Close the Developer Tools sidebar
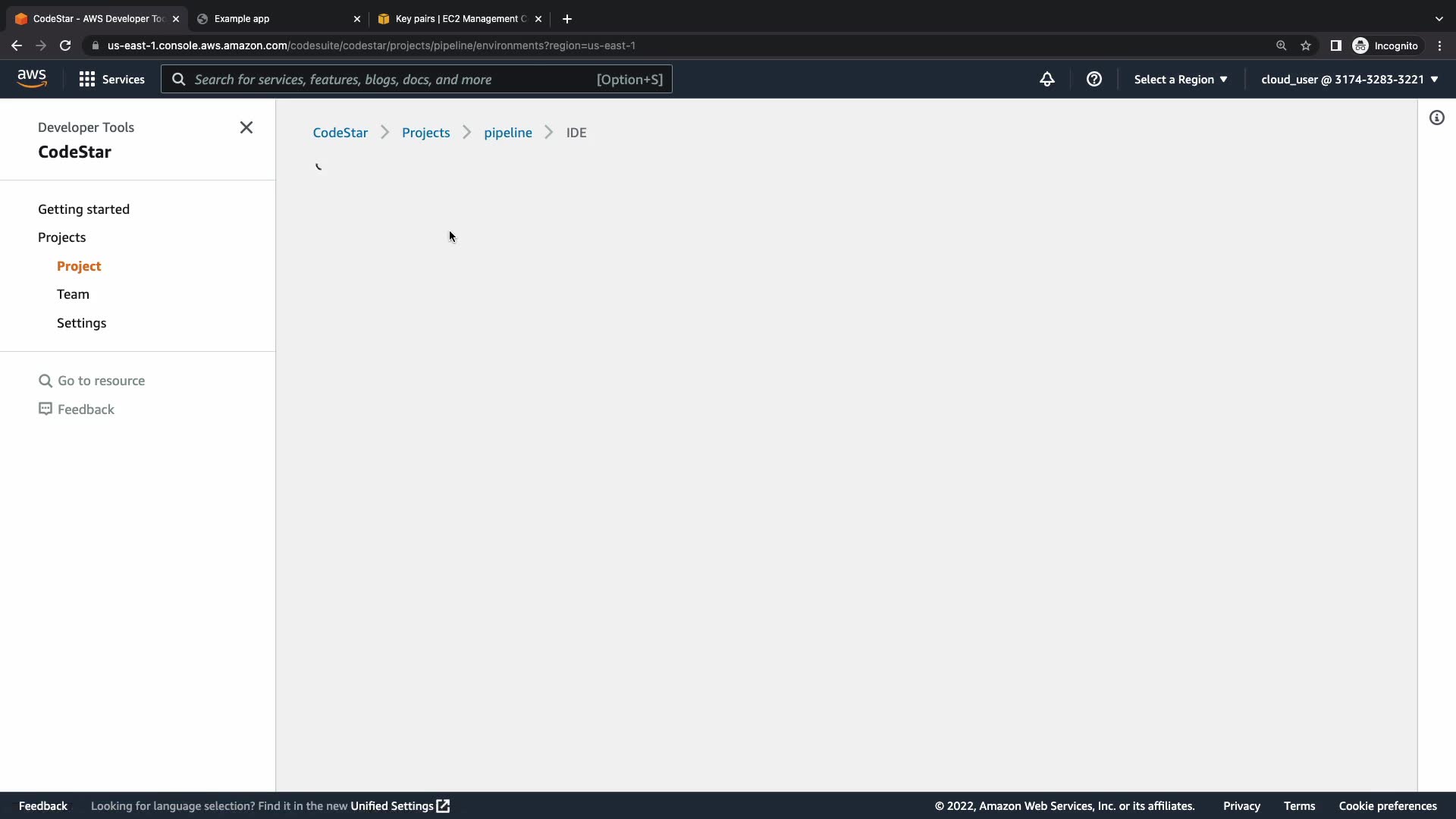This screenshot has height=819, width=1456. (246, 127)
